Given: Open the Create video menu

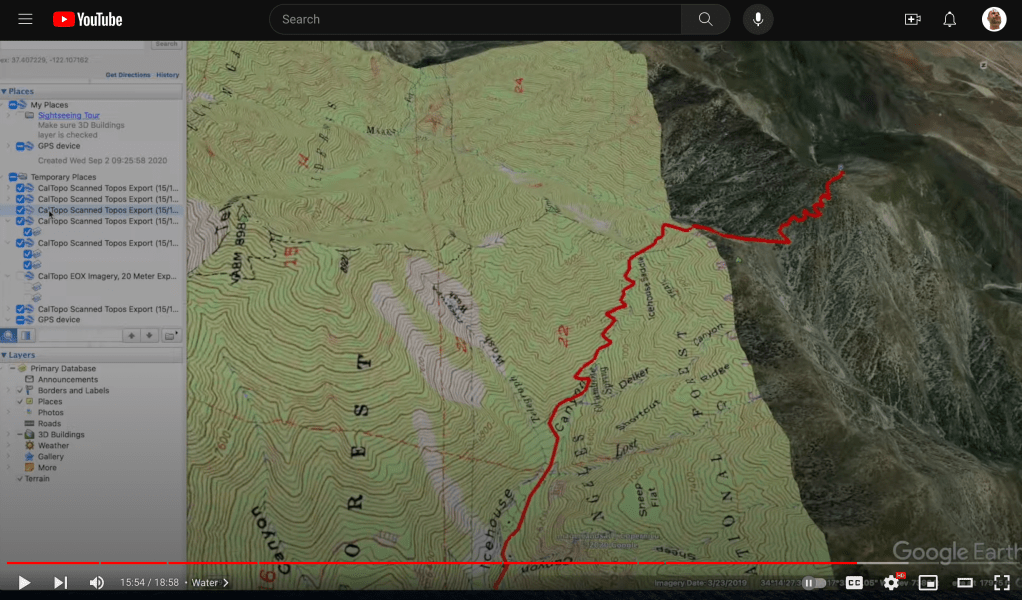Looking at the screenshot, I should 912,19.
